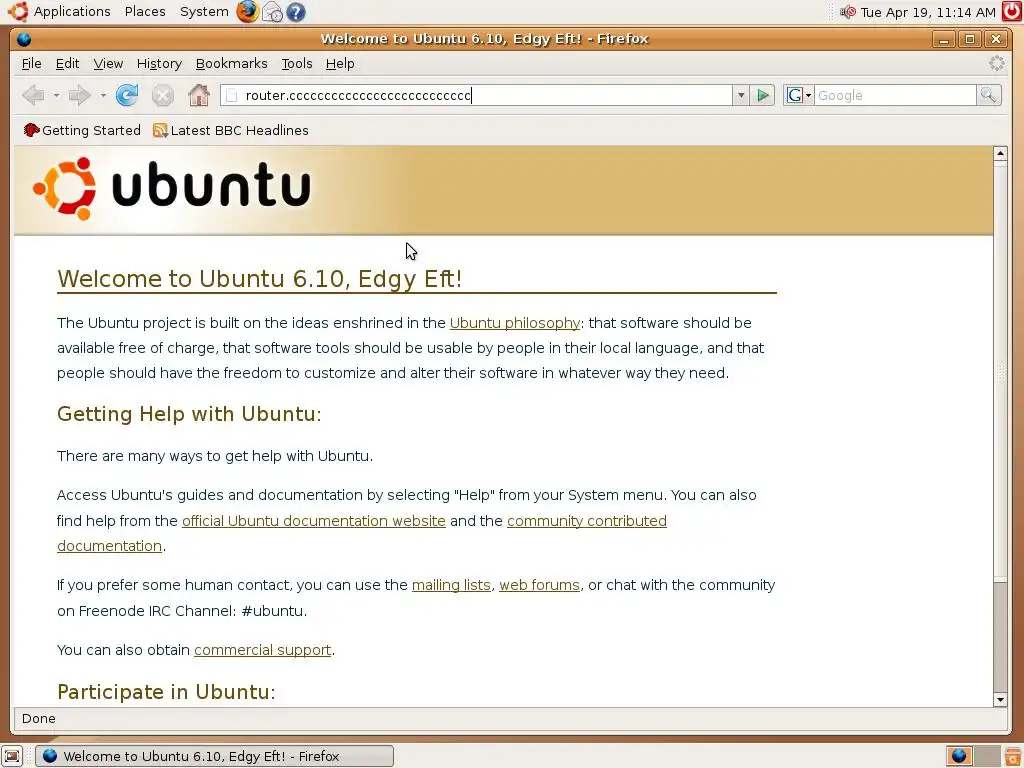Click the Participate in Ubuntu heading

coord(166,692)
